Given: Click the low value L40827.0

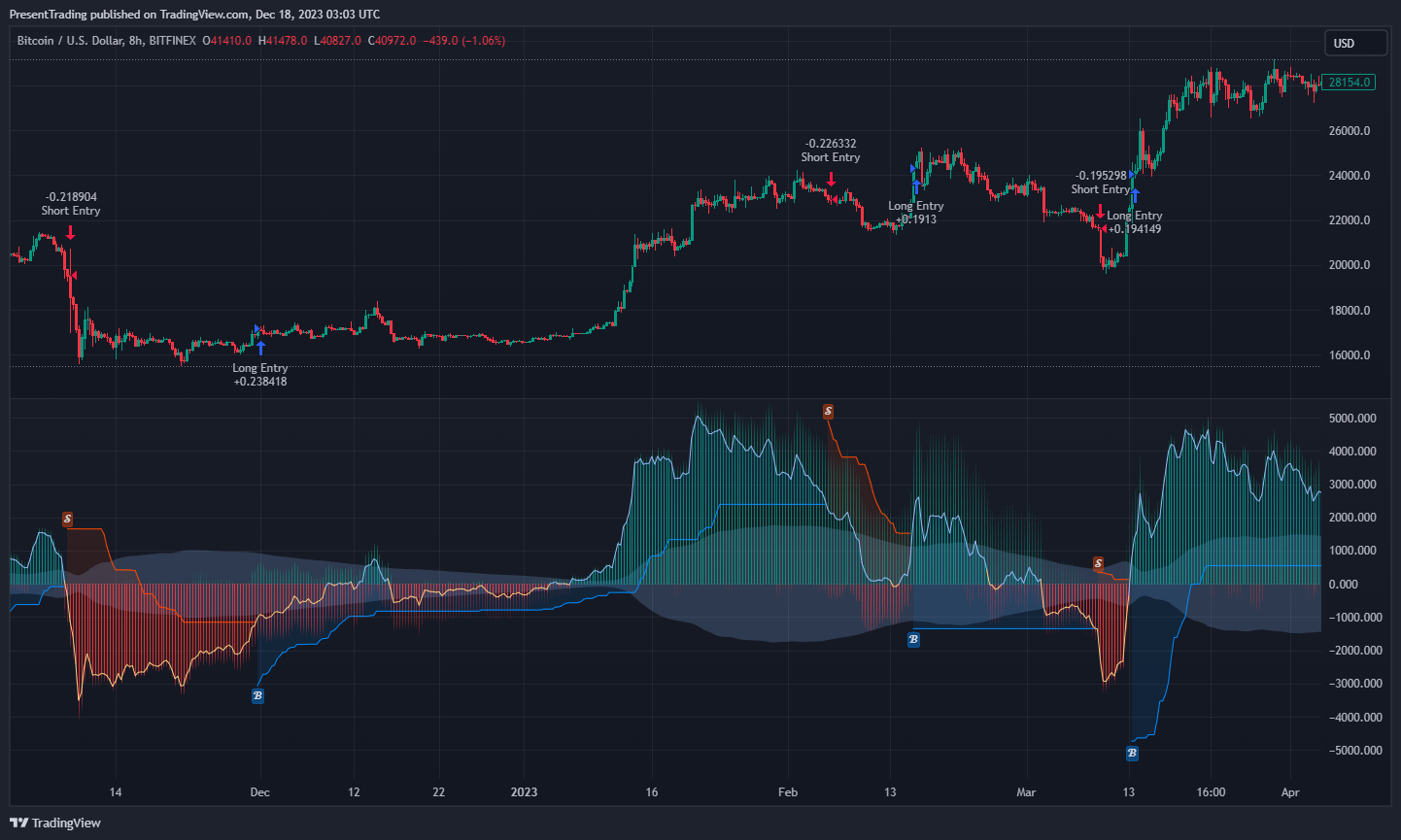Looking at the screenshot, I should coord(337,41).
